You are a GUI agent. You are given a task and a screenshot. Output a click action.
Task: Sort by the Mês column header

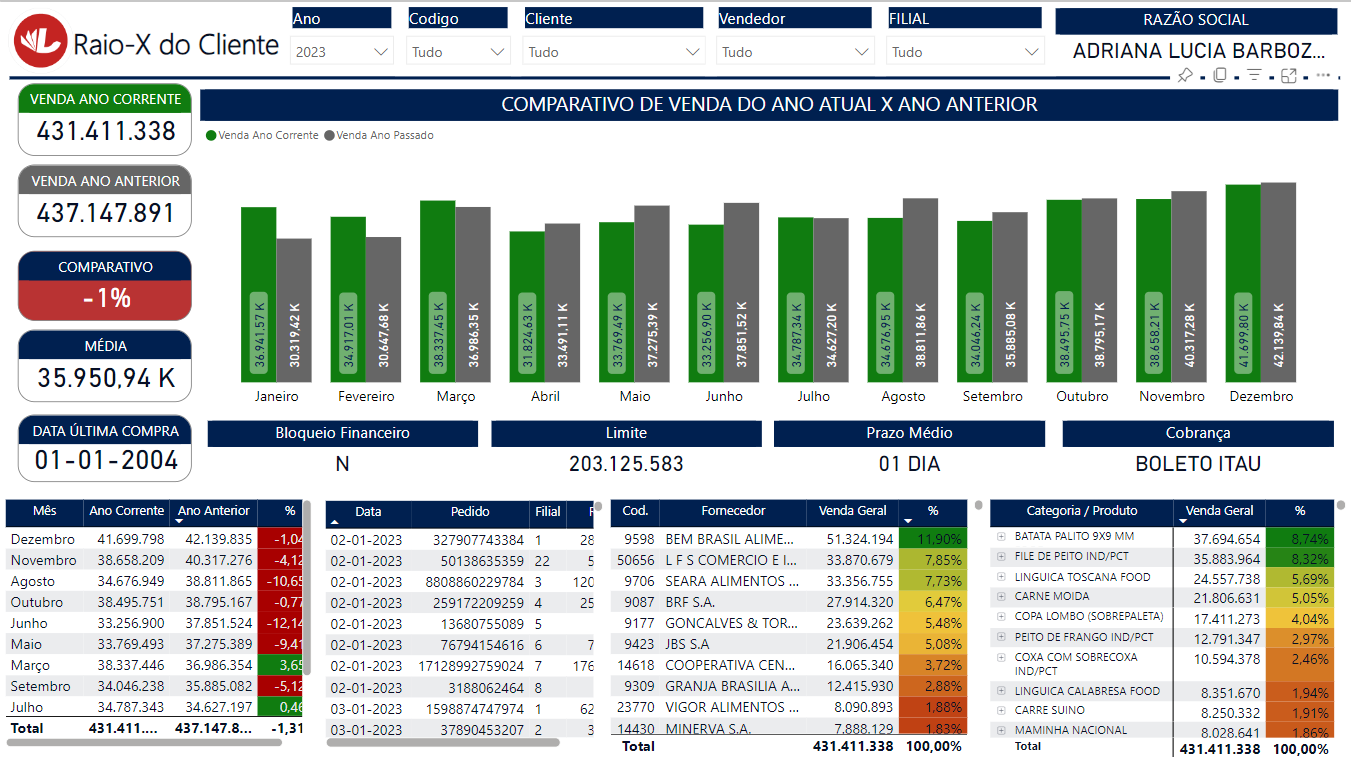[x=45, y=511]
